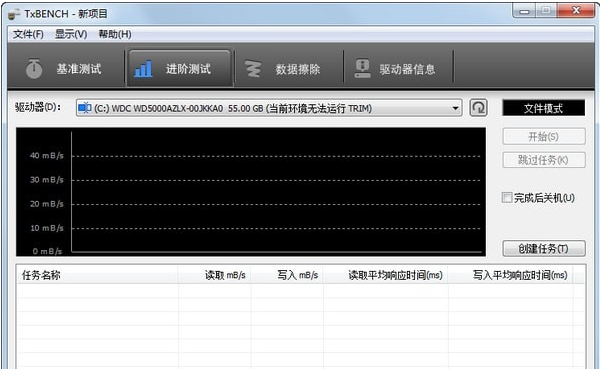Click the 跳过任务(K) button
Viewport: 600px width, 369px height.
pos(544,160)
